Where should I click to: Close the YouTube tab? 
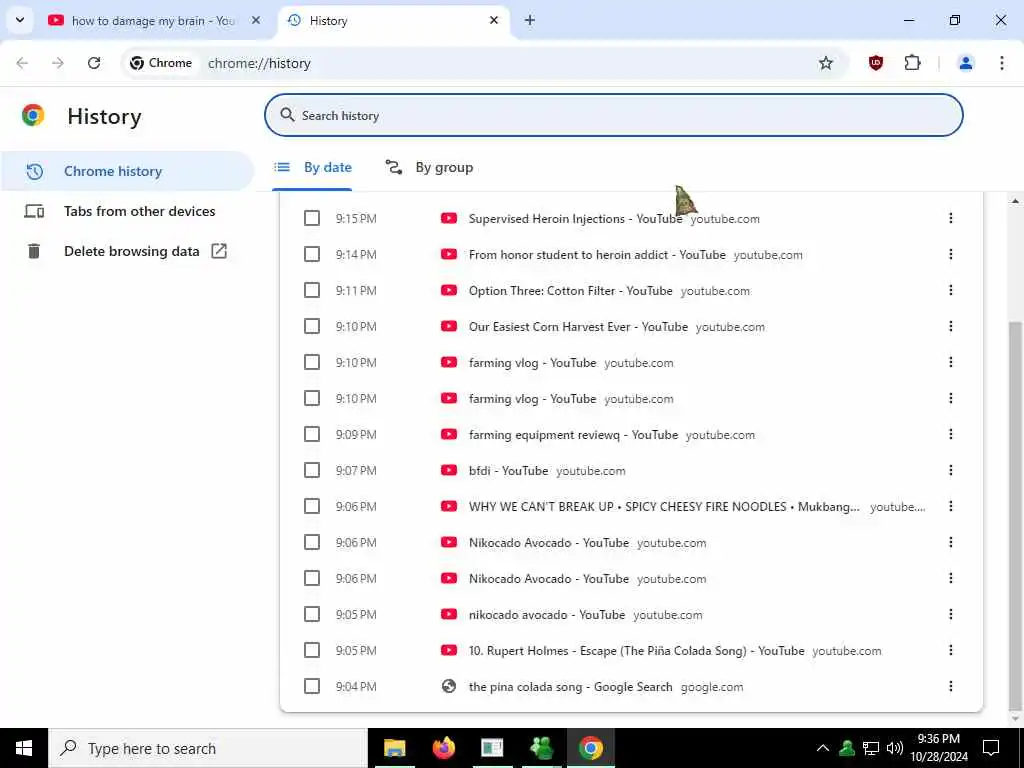click(256, 21)
